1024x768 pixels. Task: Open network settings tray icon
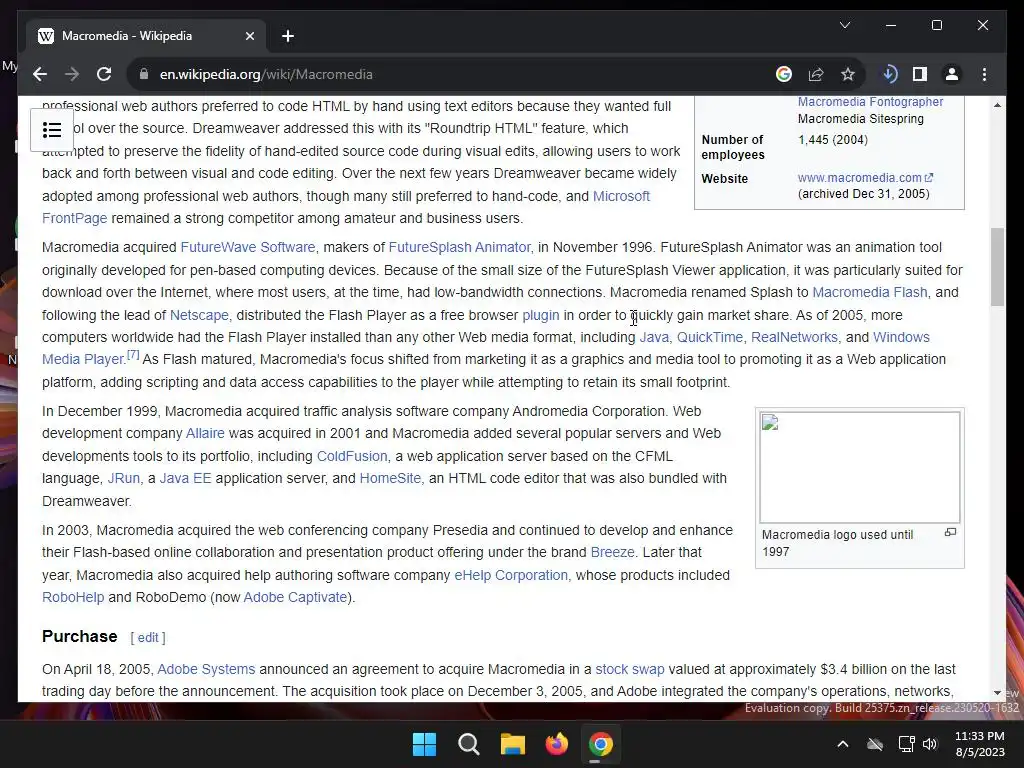pyautogui.click(x=906, y=744)
